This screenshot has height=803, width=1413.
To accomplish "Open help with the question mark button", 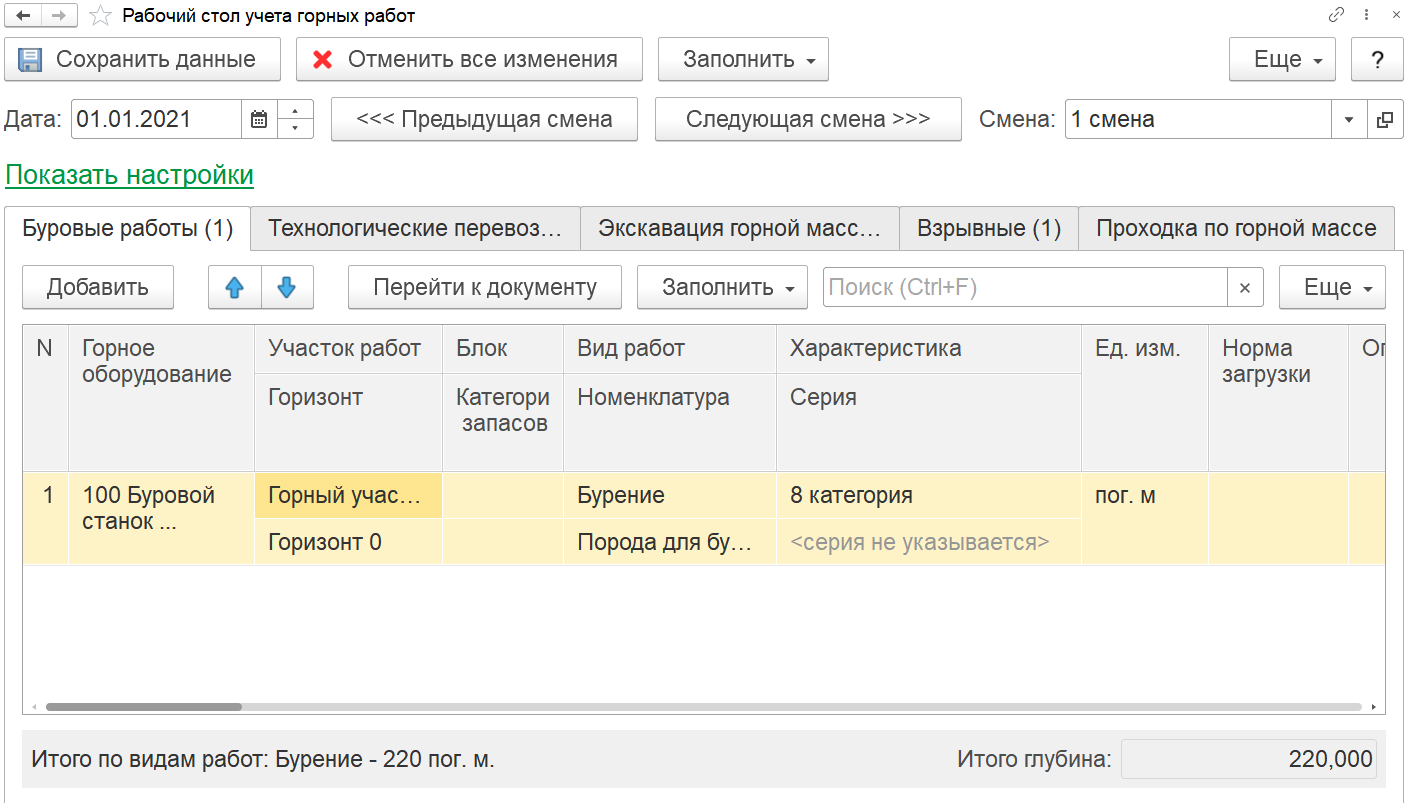I will [1377, 59].
